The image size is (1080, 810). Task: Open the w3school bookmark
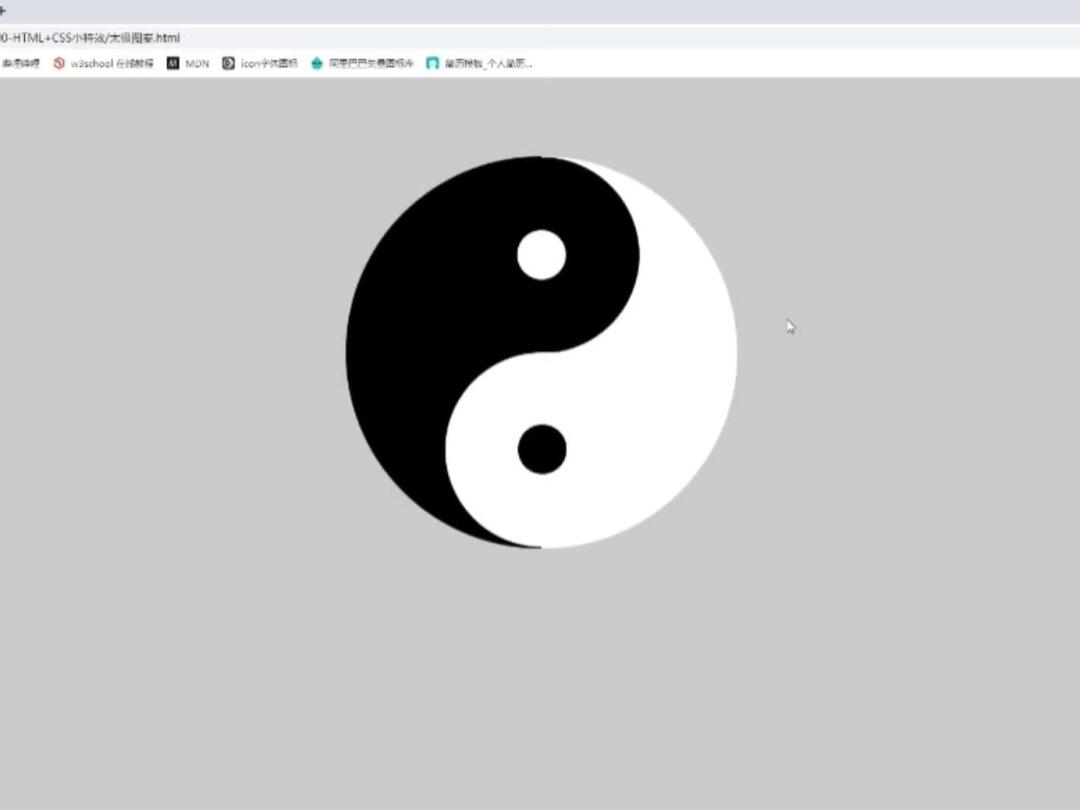(103, 63)
